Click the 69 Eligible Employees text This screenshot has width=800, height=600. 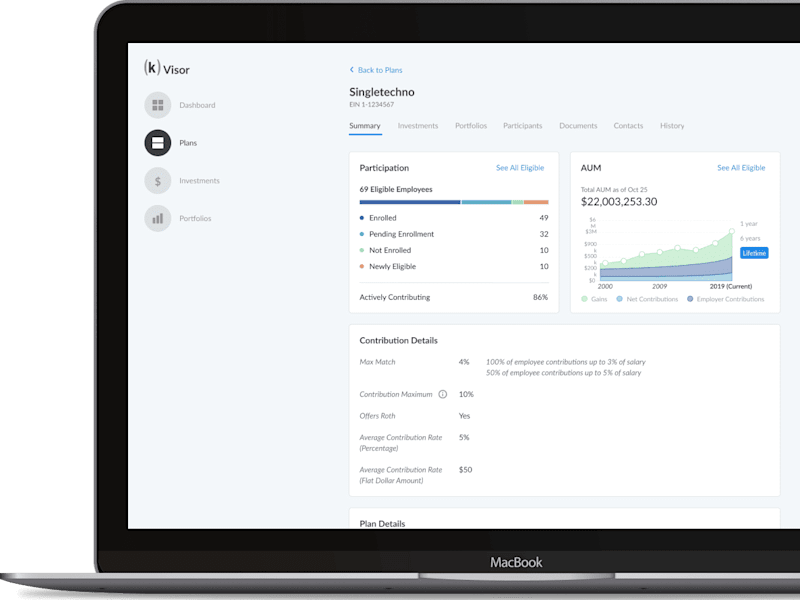pyautogui.click(x=395, y=189)
